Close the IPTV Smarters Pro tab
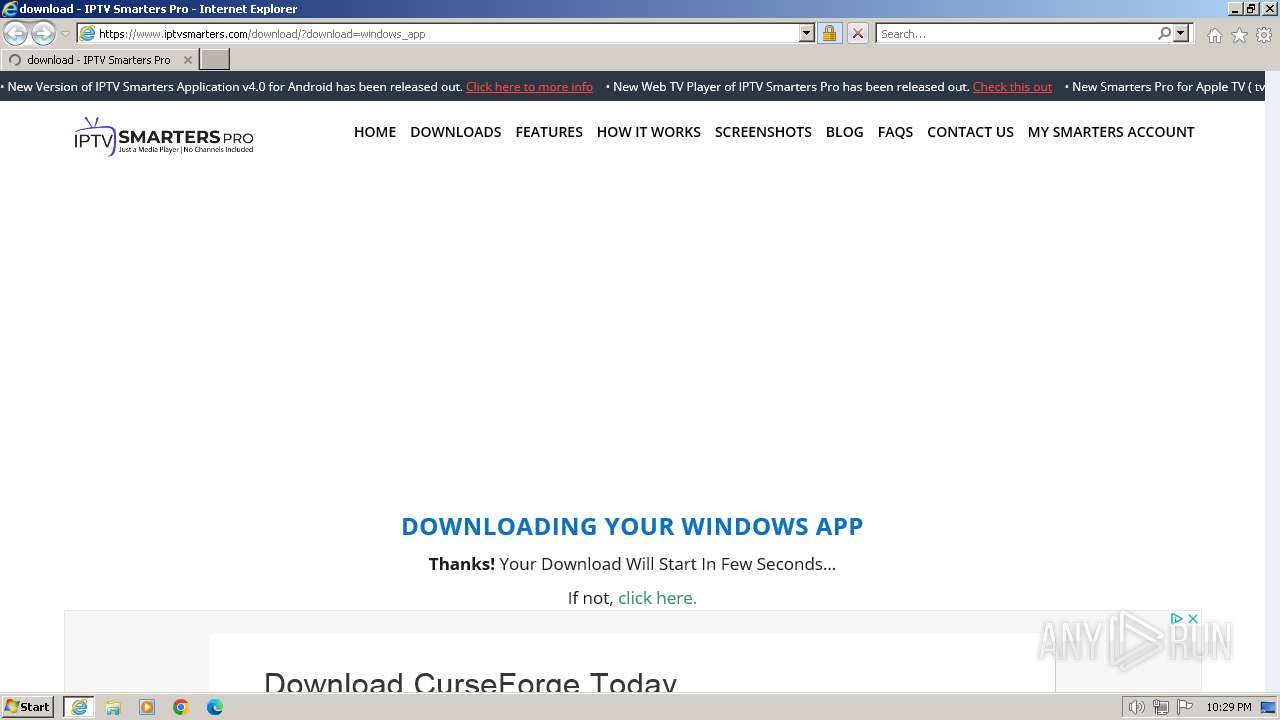 pyautogui.click(x=187, y=60)
